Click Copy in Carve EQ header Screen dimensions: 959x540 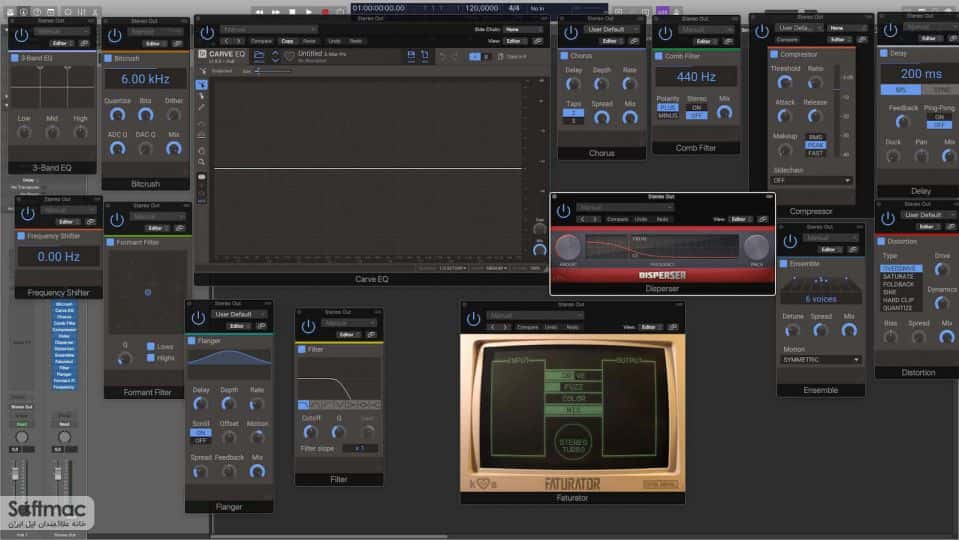pyautogui.click(x=287, y=41)
